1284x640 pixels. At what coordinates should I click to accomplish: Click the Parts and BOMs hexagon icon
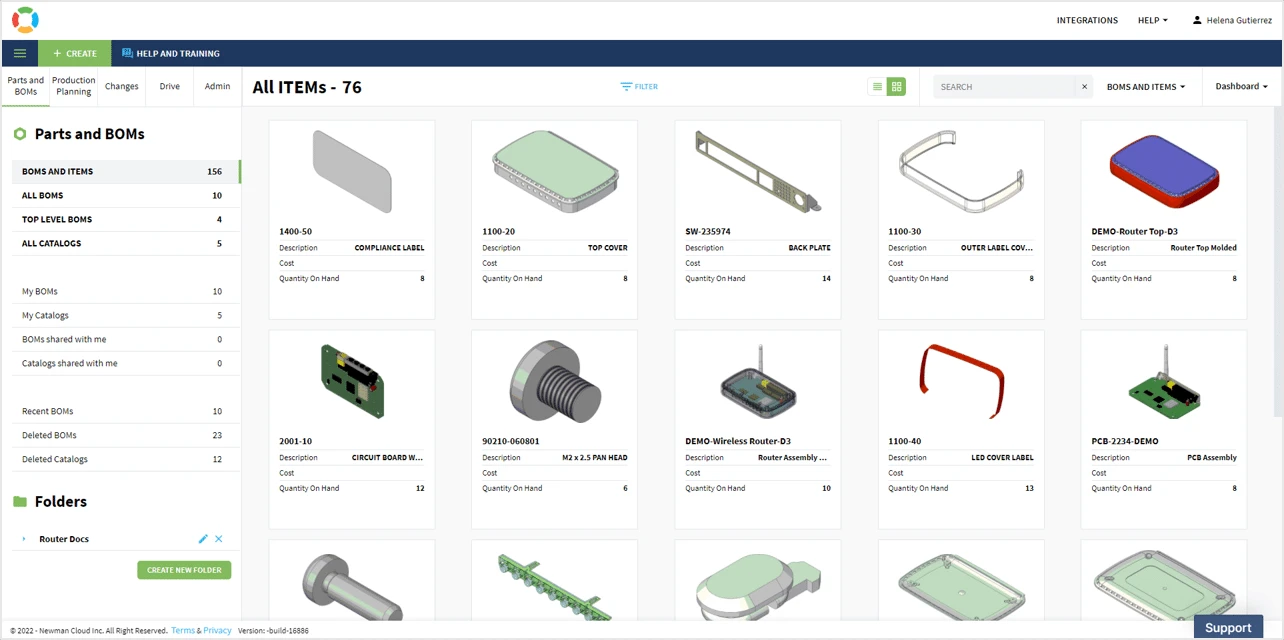point(20,134)
